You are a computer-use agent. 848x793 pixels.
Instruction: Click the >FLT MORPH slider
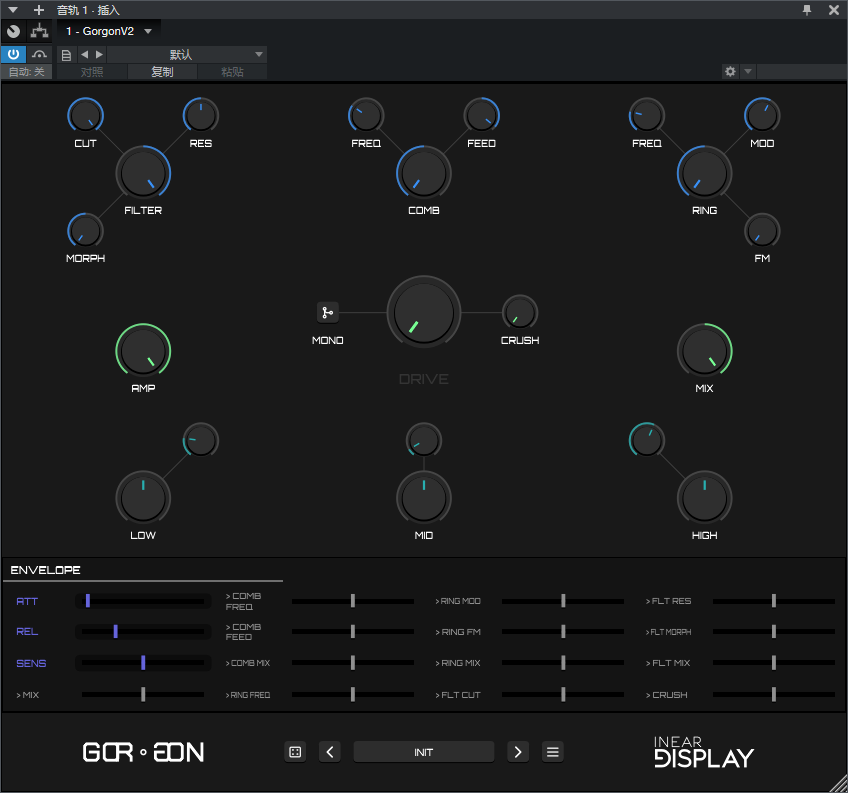pos(774,631)
